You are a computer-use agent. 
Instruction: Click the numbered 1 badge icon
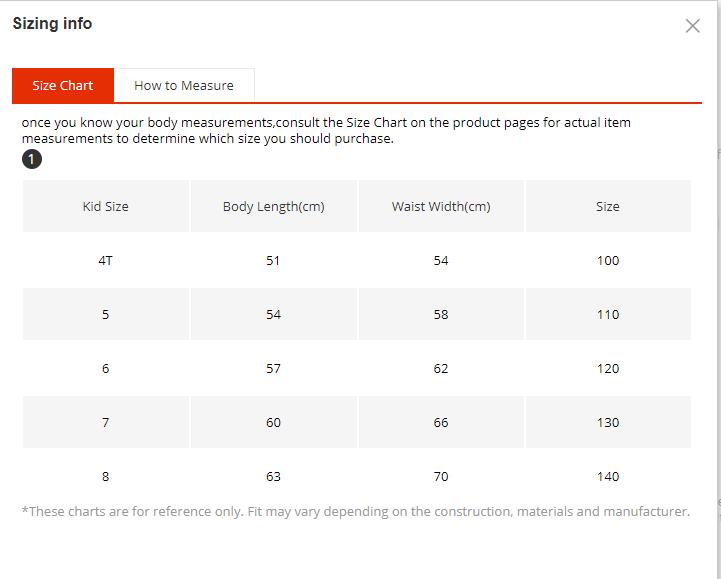[x=32, y=159]
